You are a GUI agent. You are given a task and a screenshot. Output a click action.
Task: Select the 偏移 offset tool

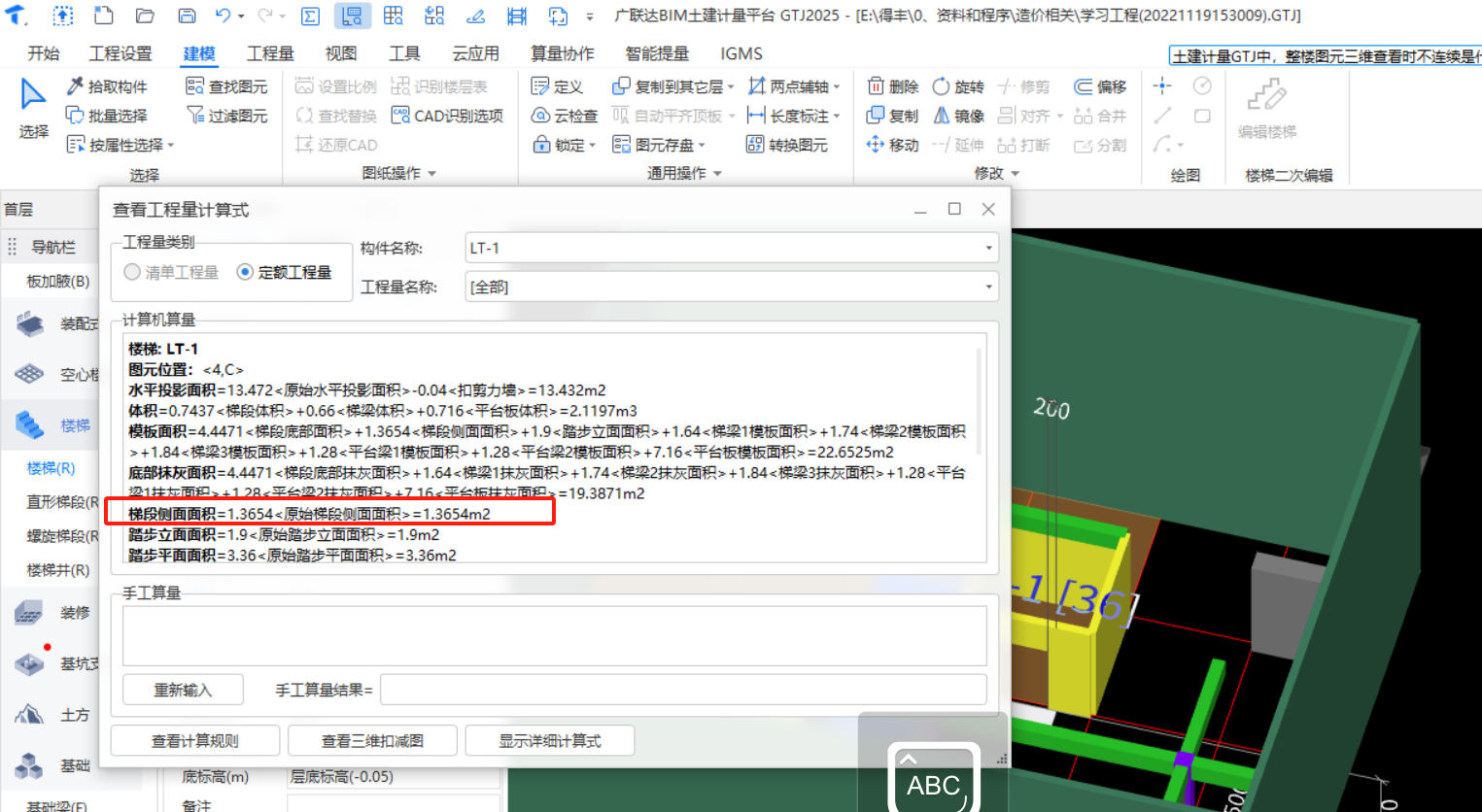pos(1100,86)
